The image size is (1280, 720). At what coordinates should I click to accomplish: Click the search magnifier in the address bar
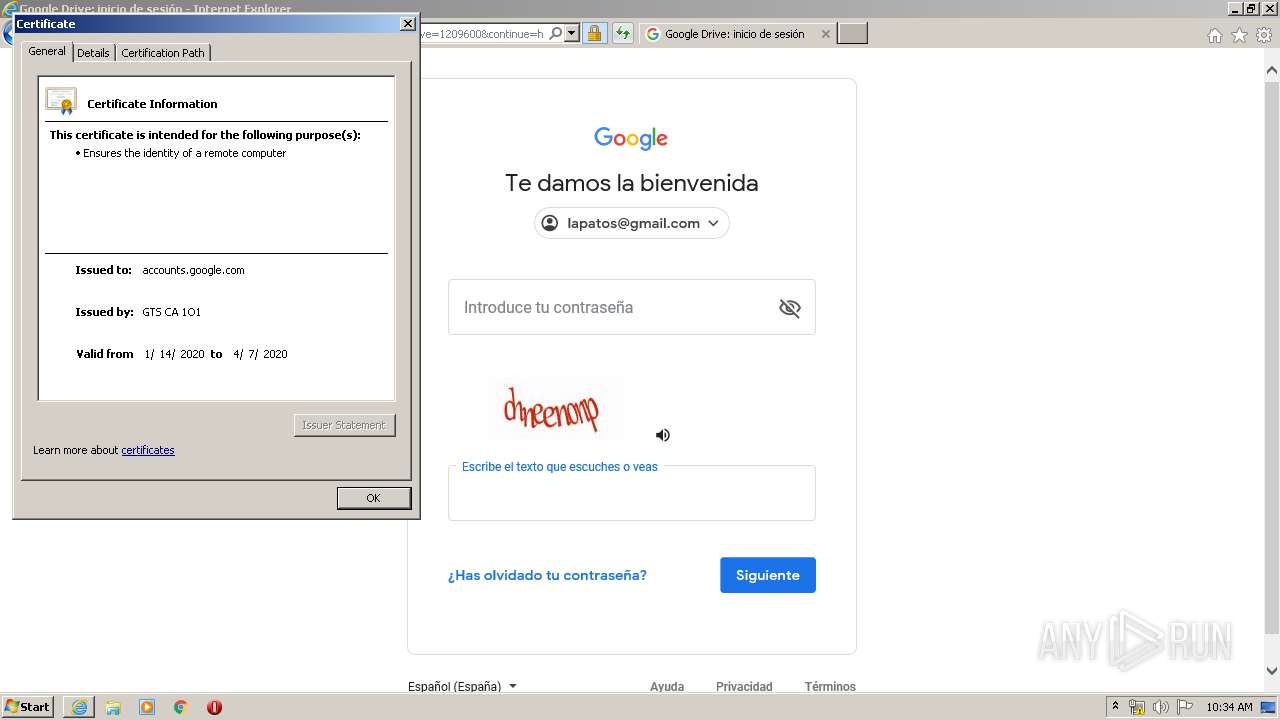(556, 34)
